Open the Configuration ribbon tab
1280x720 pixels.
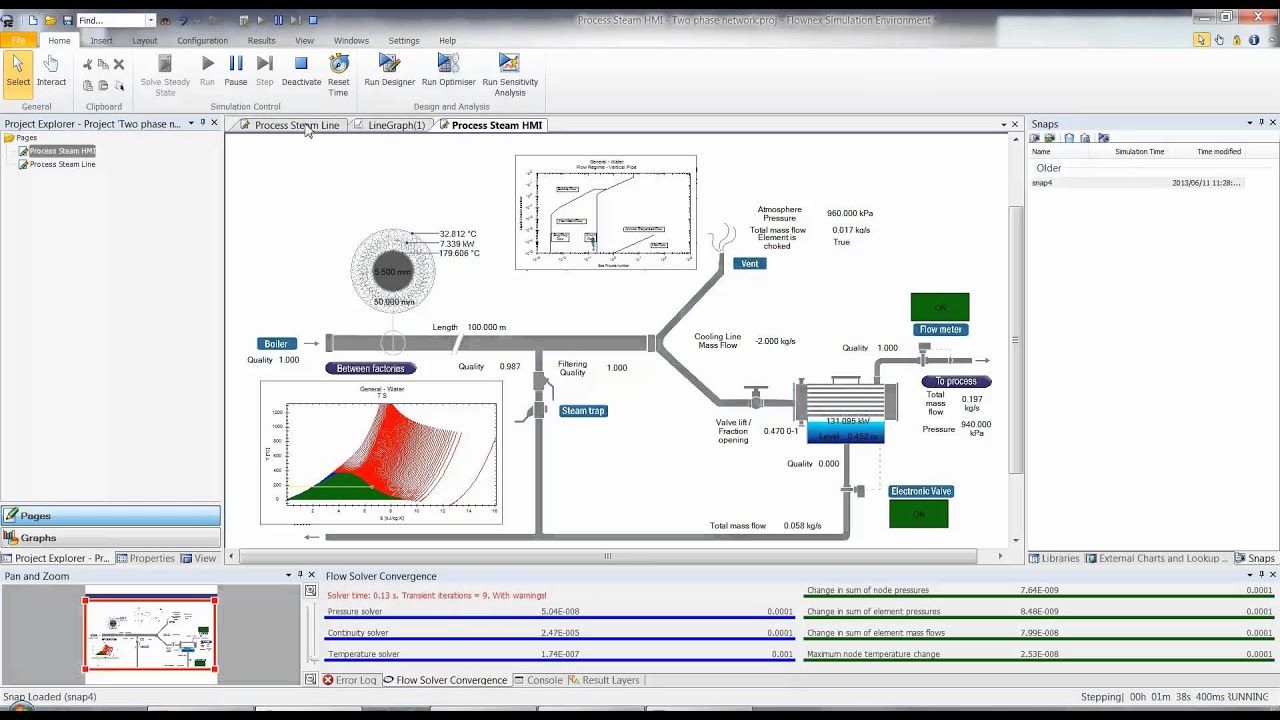202,41
